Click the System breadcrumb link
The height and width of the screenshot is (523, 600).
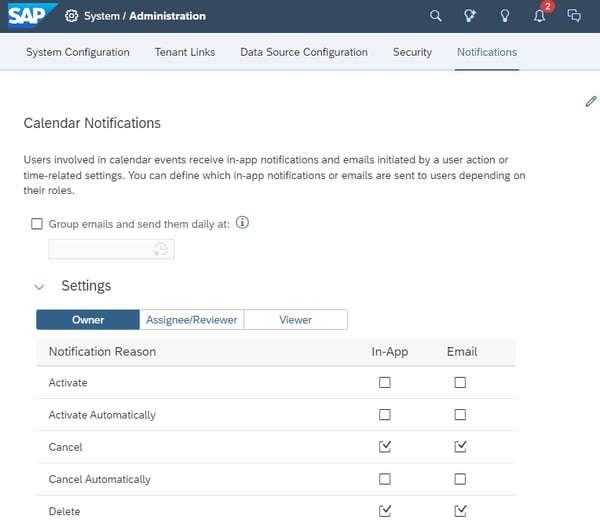[101, 16]
